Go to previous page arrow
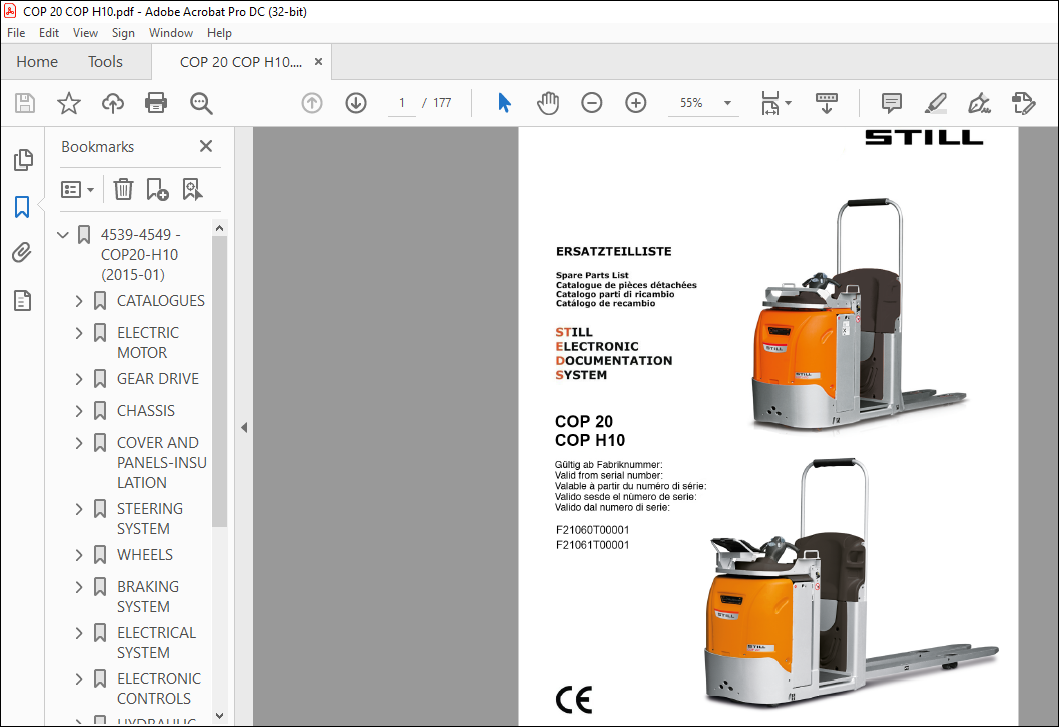Viewport: 1059px width, 727px height. click(311, 103)
